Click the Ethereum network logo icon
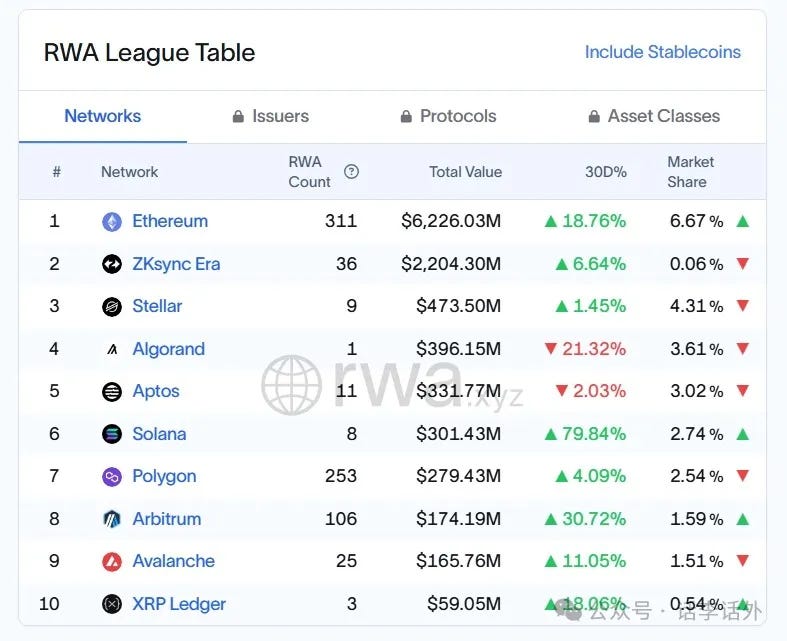Image resolution: width=787 pixels, height=641 pixels. [112, 221]
